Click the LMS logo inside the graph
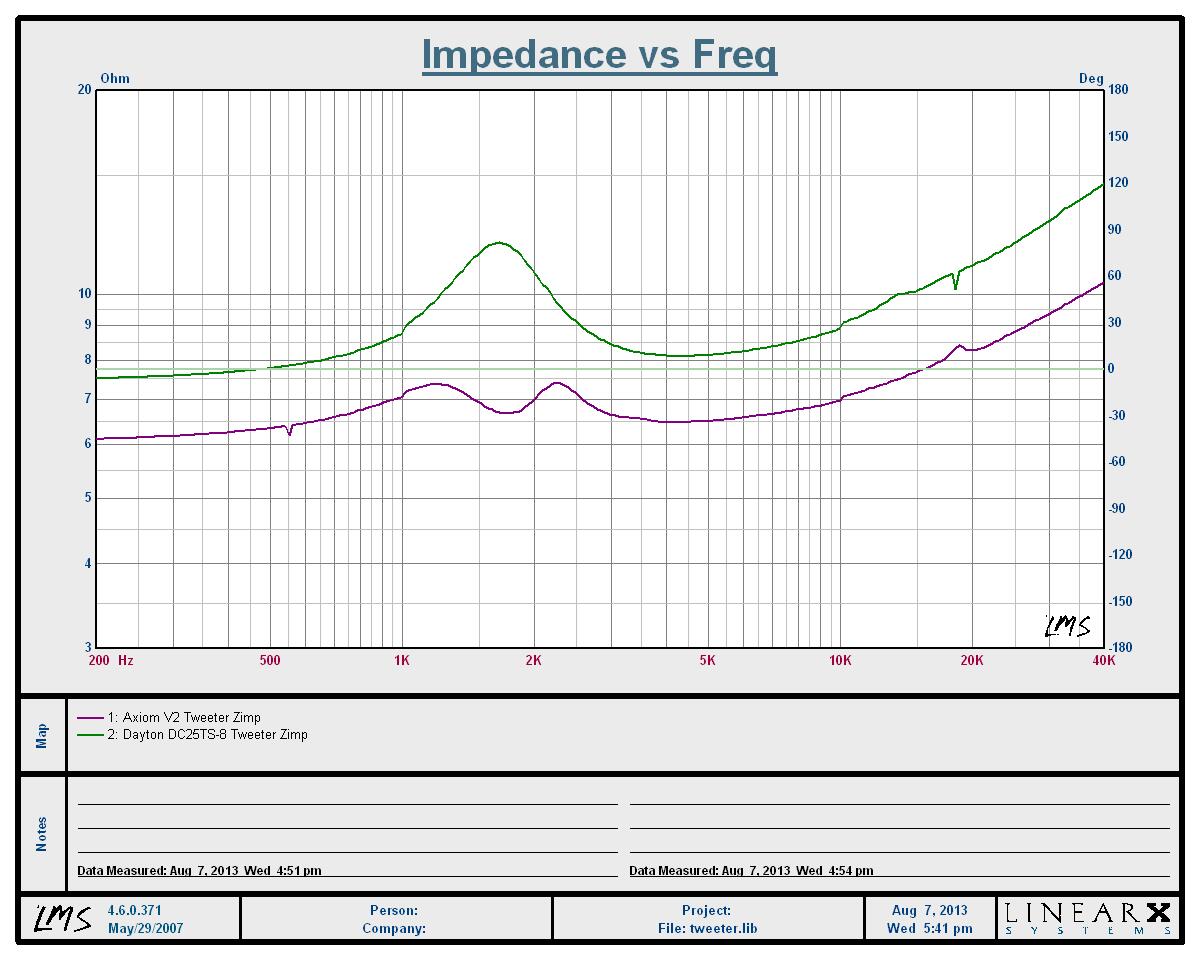 pyautogui.click(x=1068, y=626)
